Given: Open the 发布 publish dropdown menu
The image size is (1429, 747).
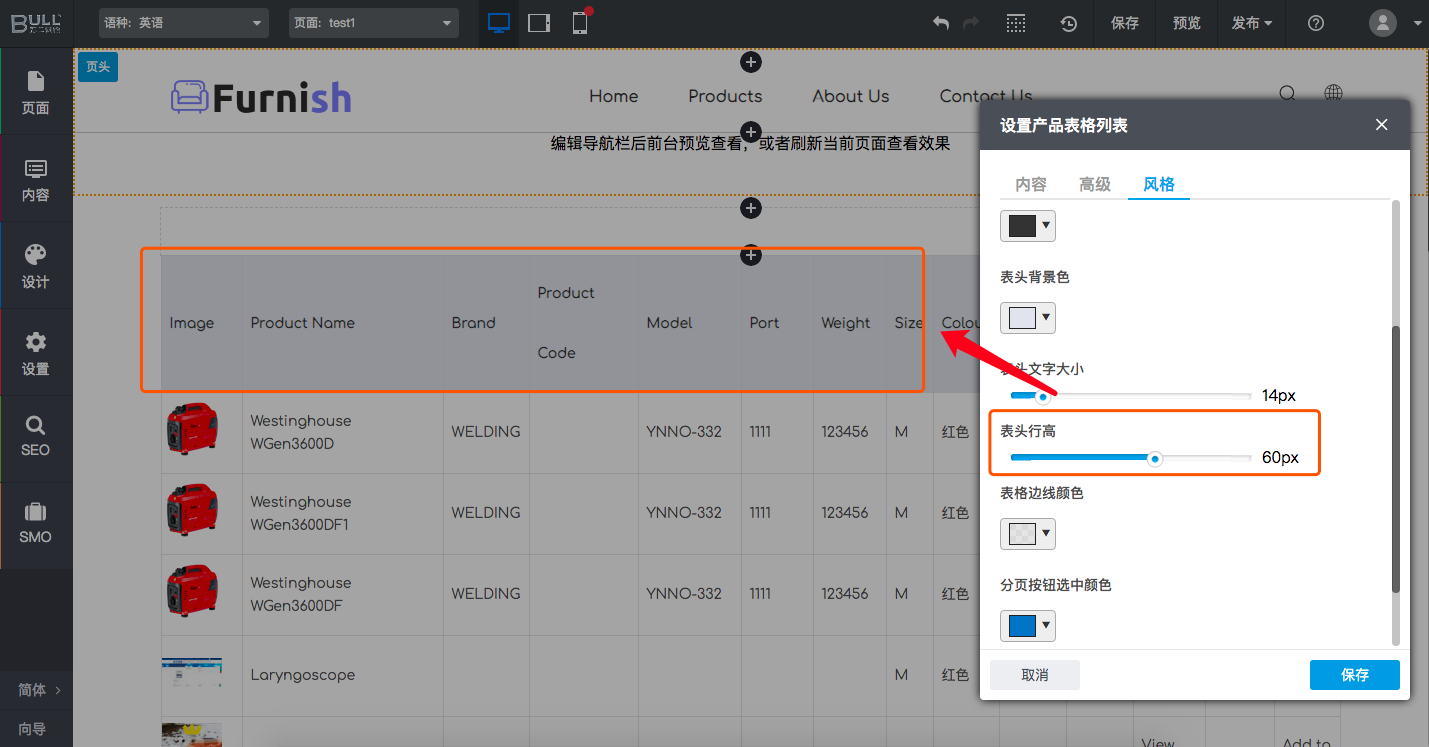Looking at the screenshot, I should (x=1252, y=23).
